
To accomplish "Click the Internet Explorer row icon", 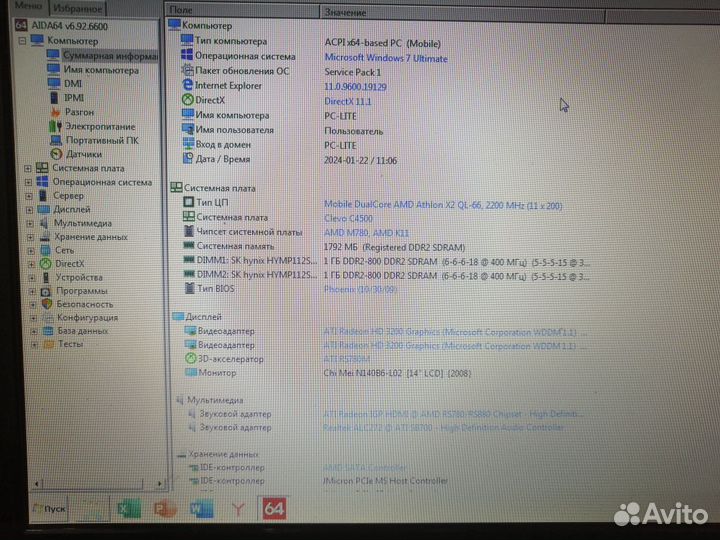I will click(x=187, y=84).
